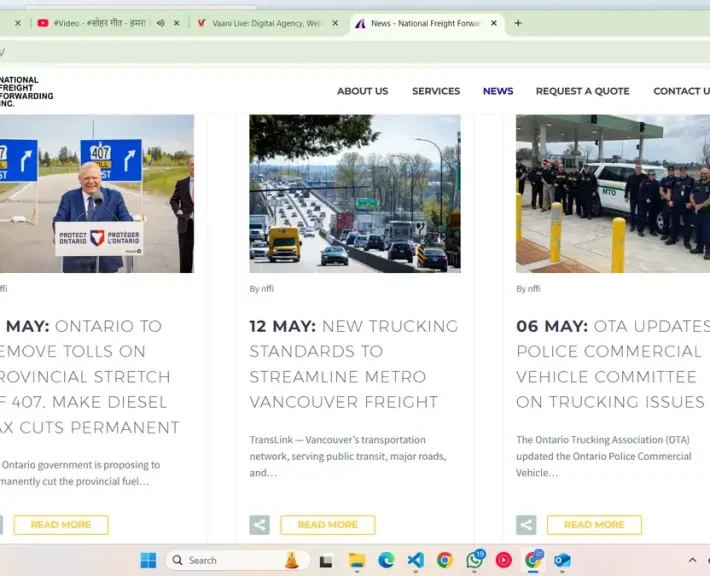The width and height of the screenshot is (710, 576).
Task: Close the YouTube #Video tab
Action: tap(177, 23)
